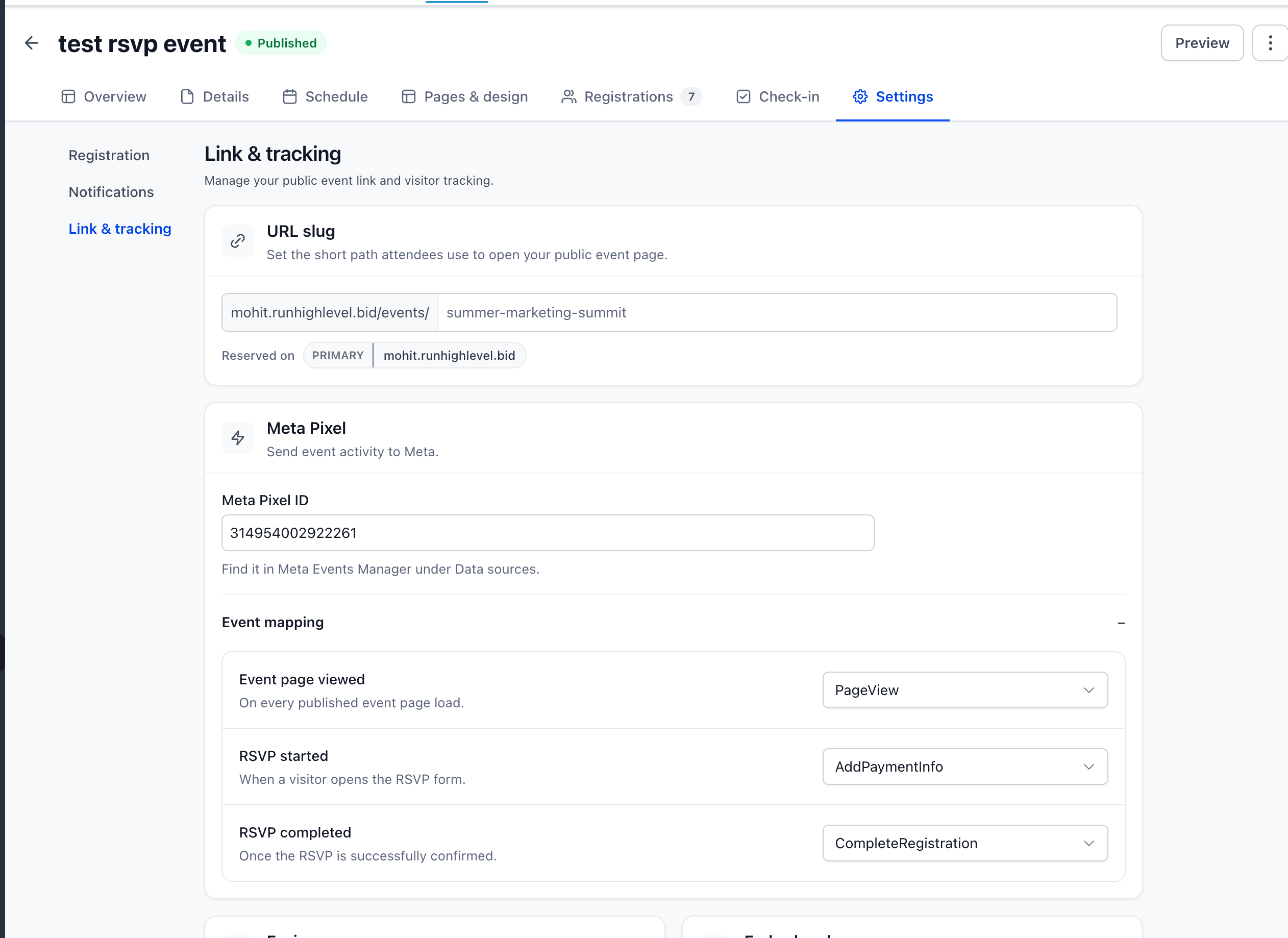The height and width of the screenshot is (938, 1288).
Task: Click the PRIMARY domain tag
Action: click(x=338, y=355)
